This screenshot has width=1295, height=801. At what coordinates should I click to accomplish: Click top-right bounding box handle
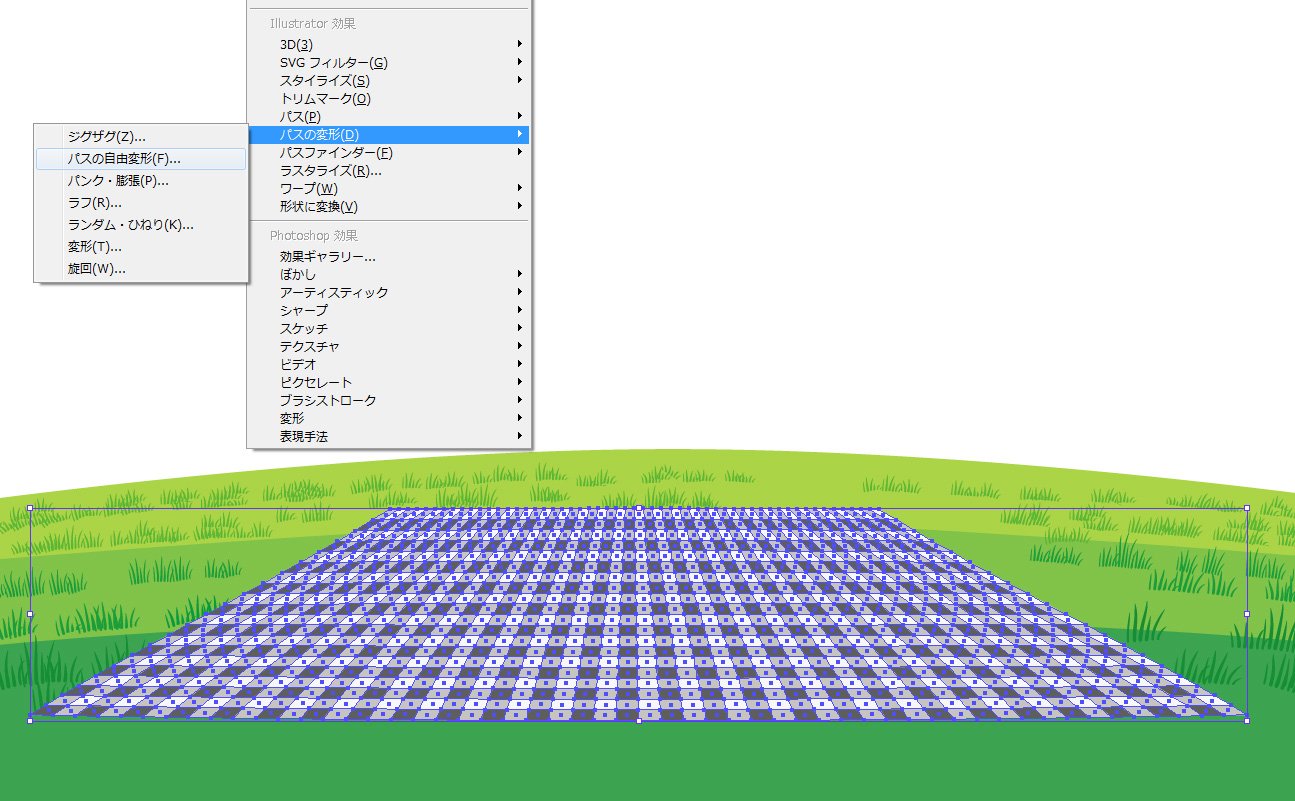point(1246,508)
